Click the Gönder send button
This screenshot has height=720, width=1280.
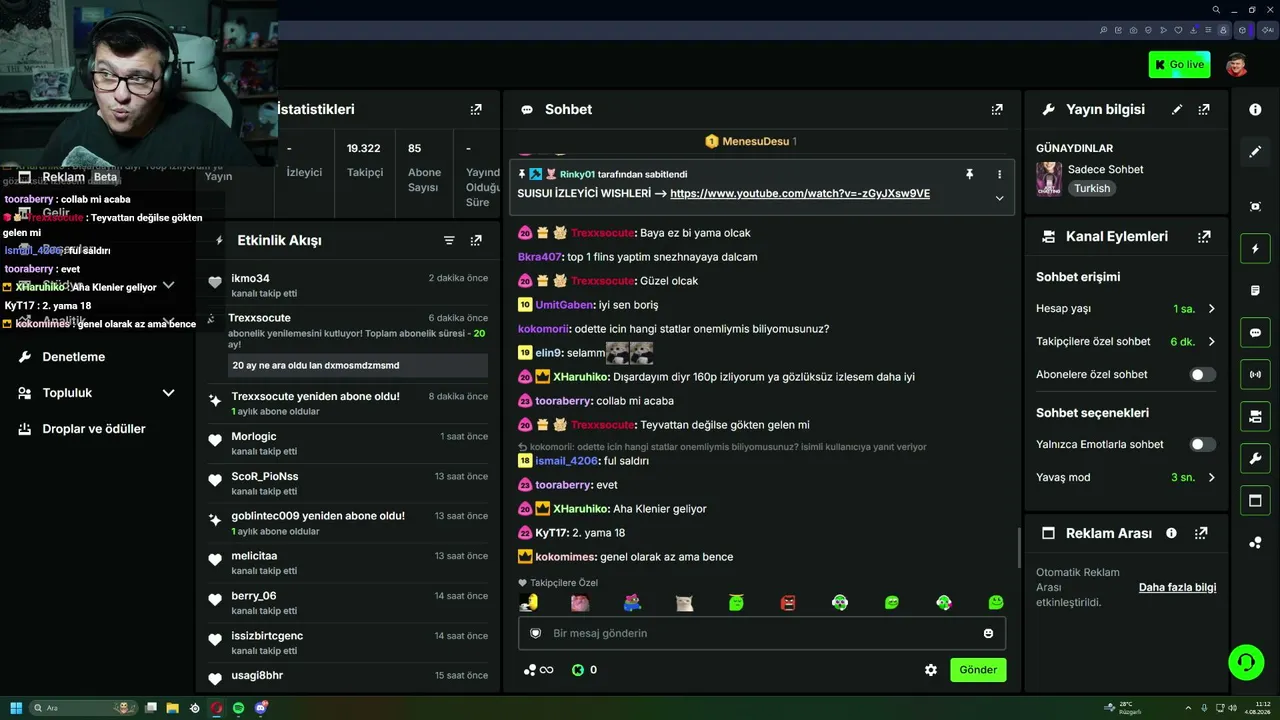tap(978, 670)
